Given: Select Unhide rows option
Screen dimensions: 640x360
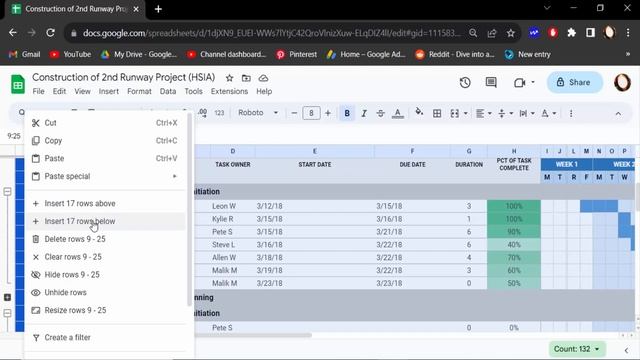Looking at the screenshot, I should click(105, 293).
